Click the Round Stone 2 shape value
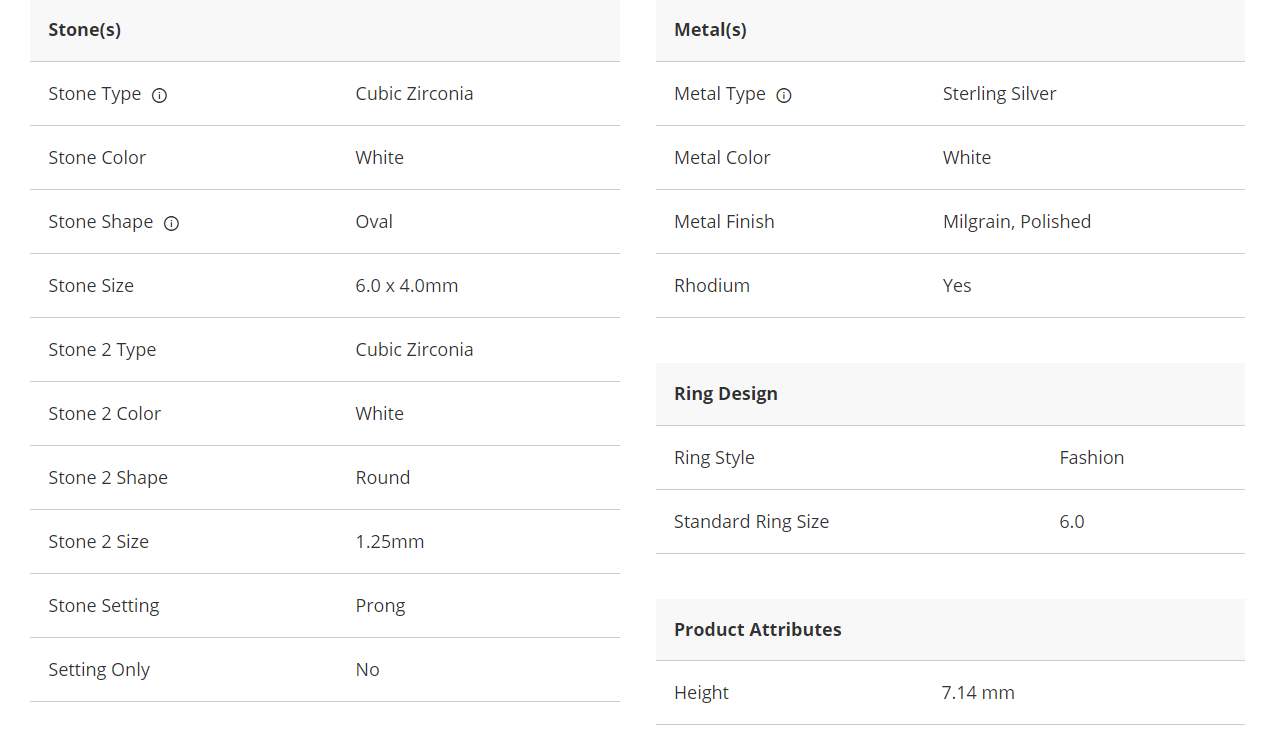This screenshot has width=1269, height=735. coord(383,478)
